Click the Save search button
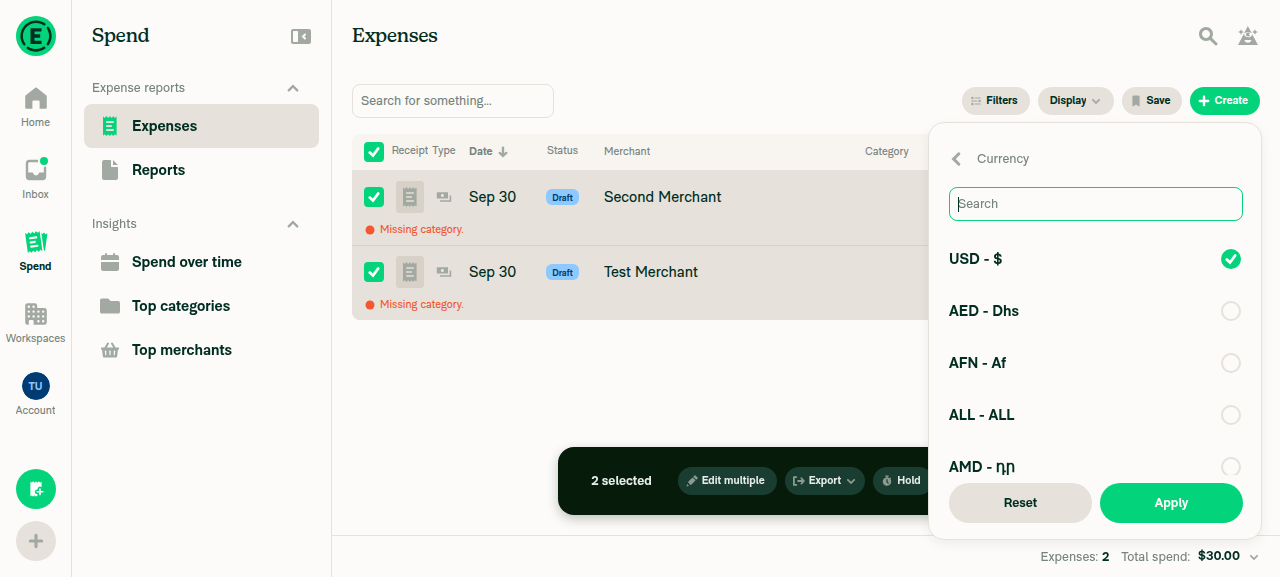Viewport: 1280px width, 577px height. [x=1152, y=101]
